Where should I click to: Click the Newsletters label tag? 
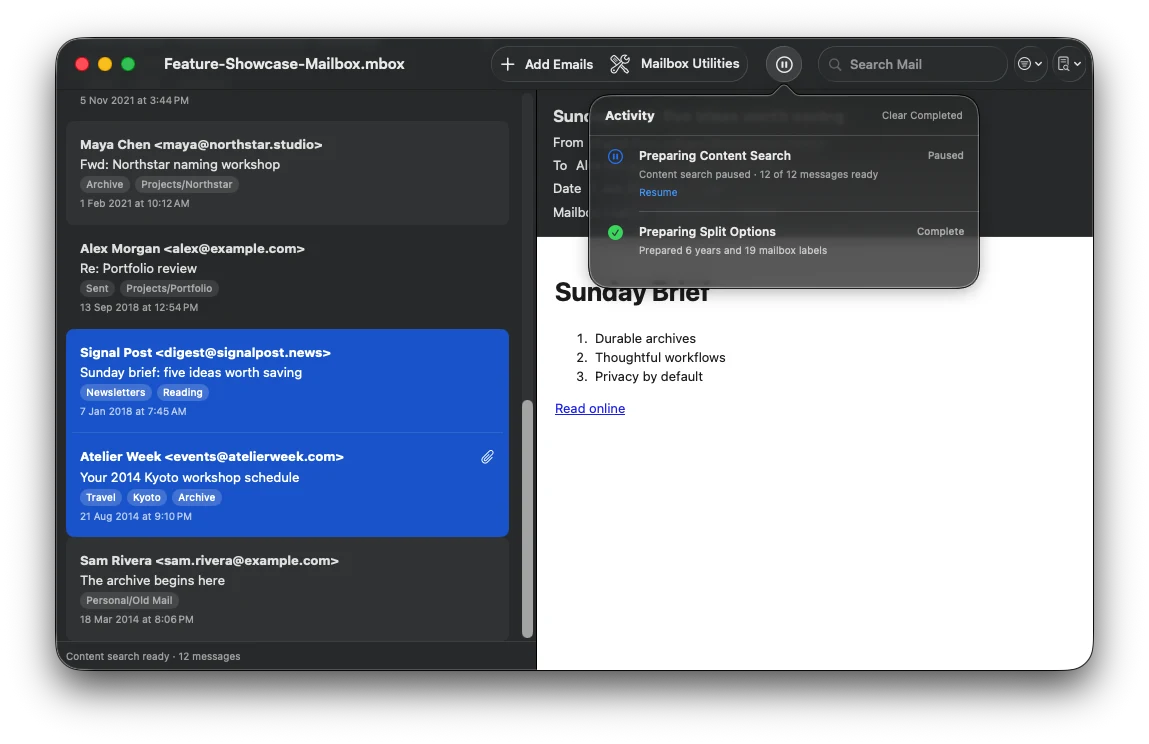point(116,393)
